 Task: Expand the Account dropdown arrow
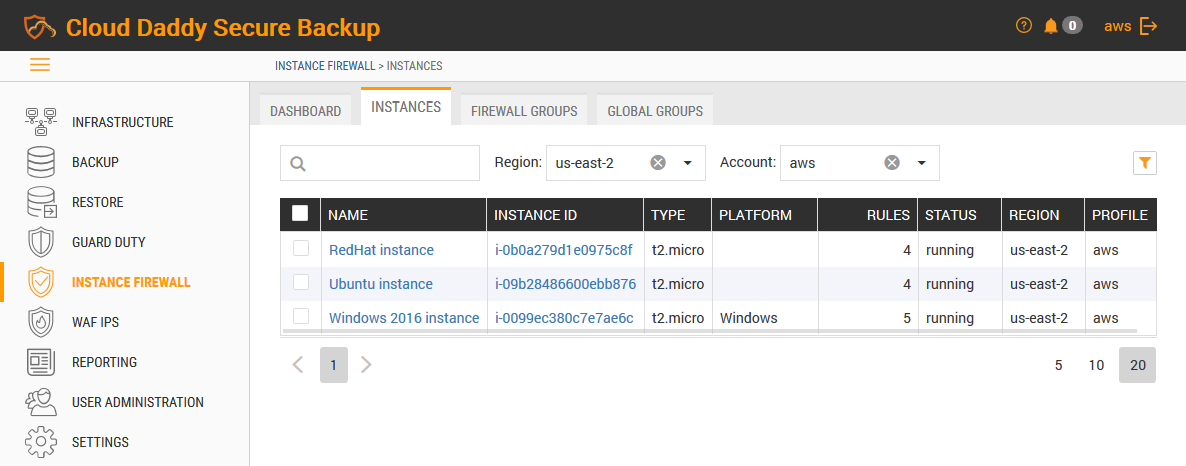tap(922, 163)
